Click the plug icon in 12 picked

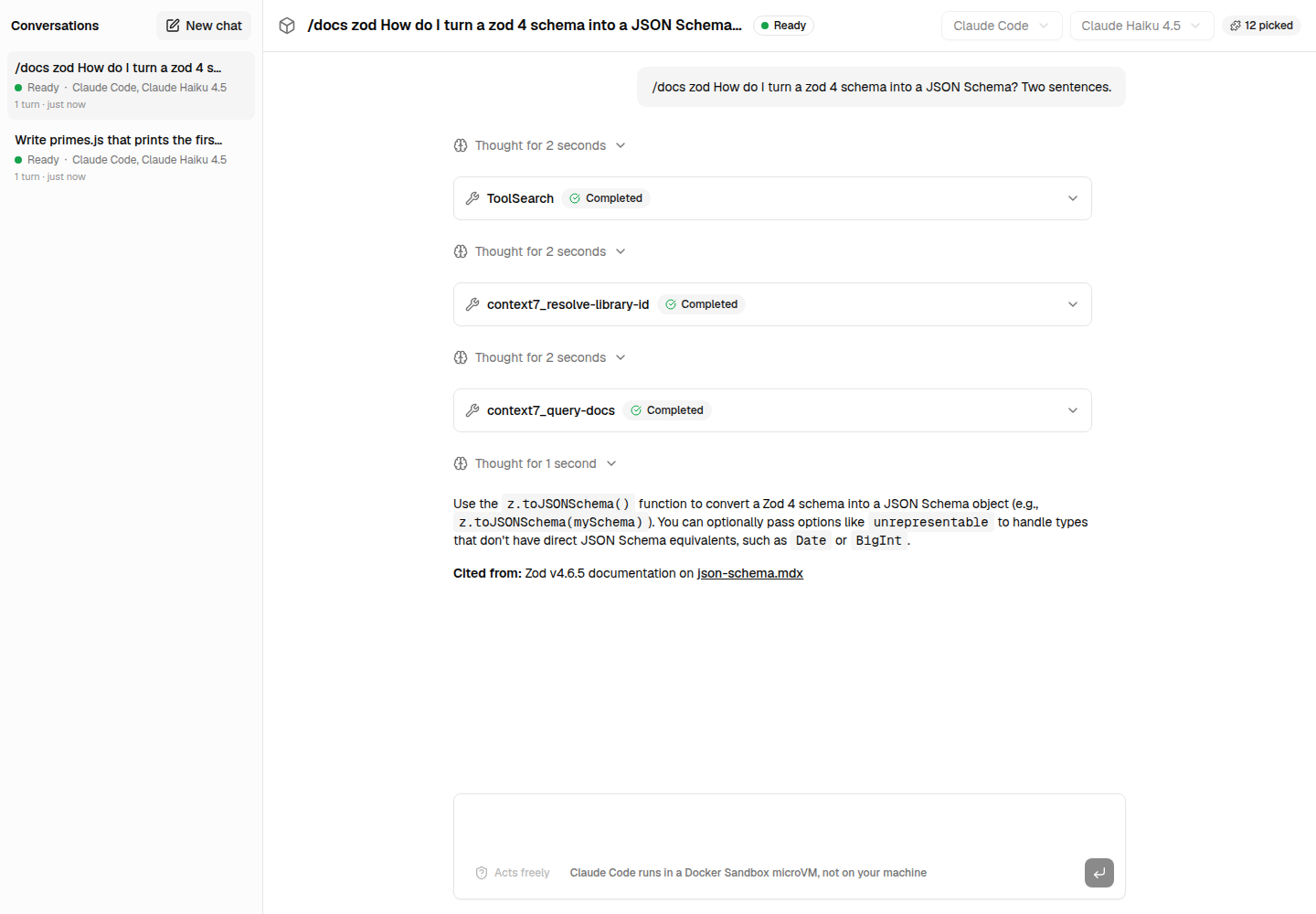[x=1236, y=26]
